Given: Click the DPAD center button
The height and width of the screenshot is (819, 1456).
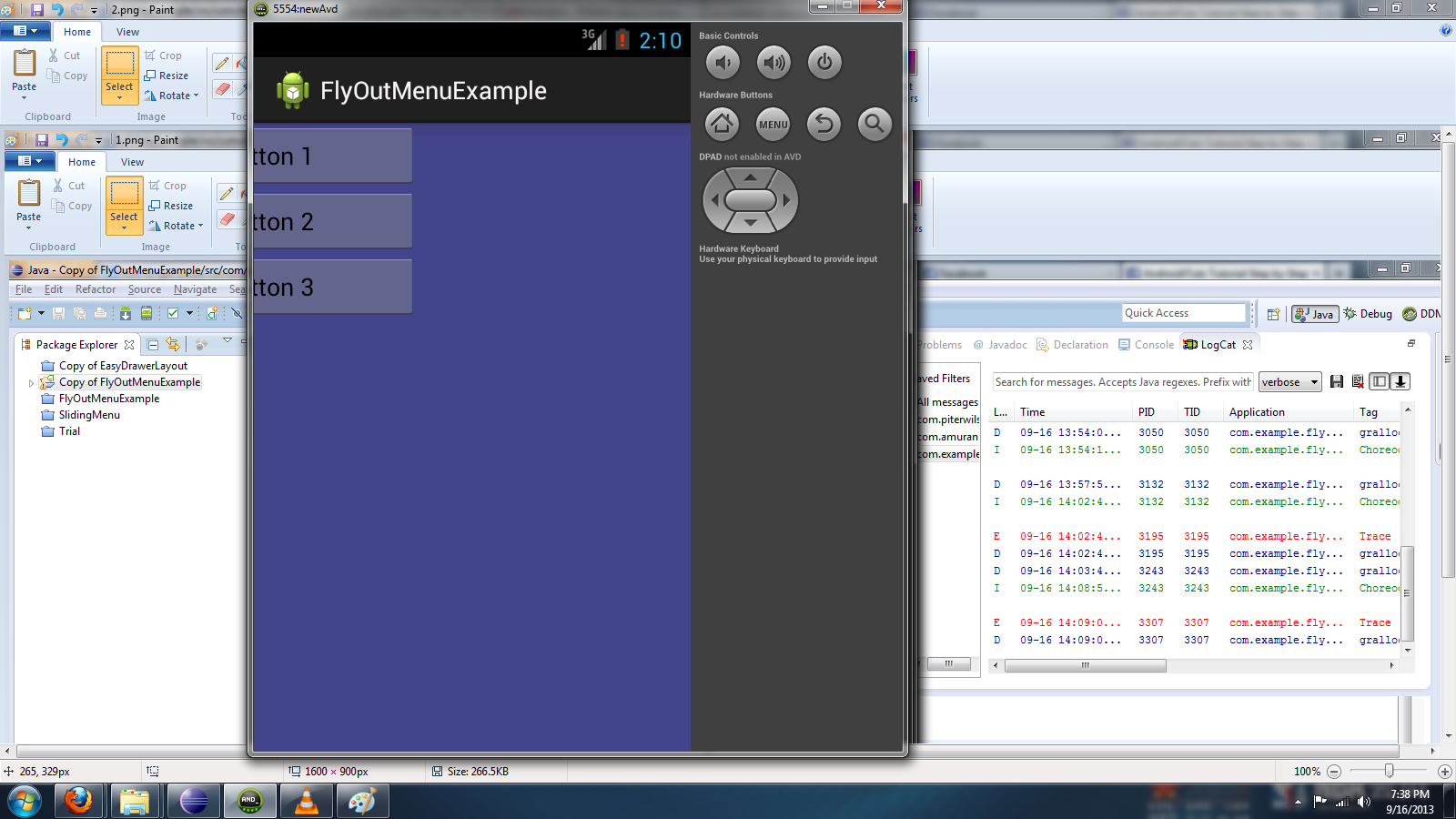Looking at the screenshot, I should click(x=751, y=200).
